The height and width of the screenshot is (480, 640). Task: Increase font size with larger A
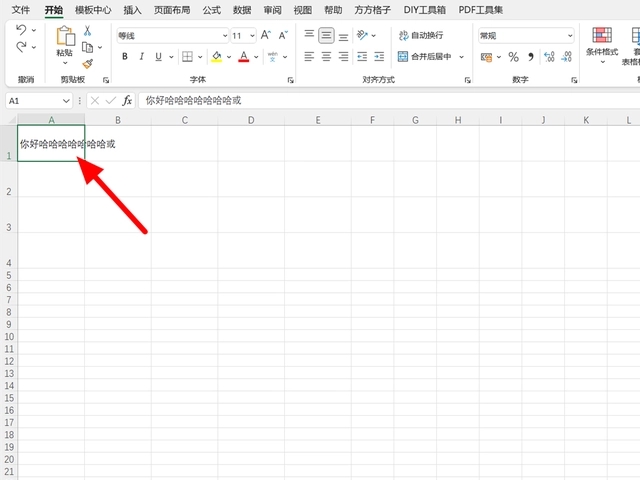click(266, 35)
